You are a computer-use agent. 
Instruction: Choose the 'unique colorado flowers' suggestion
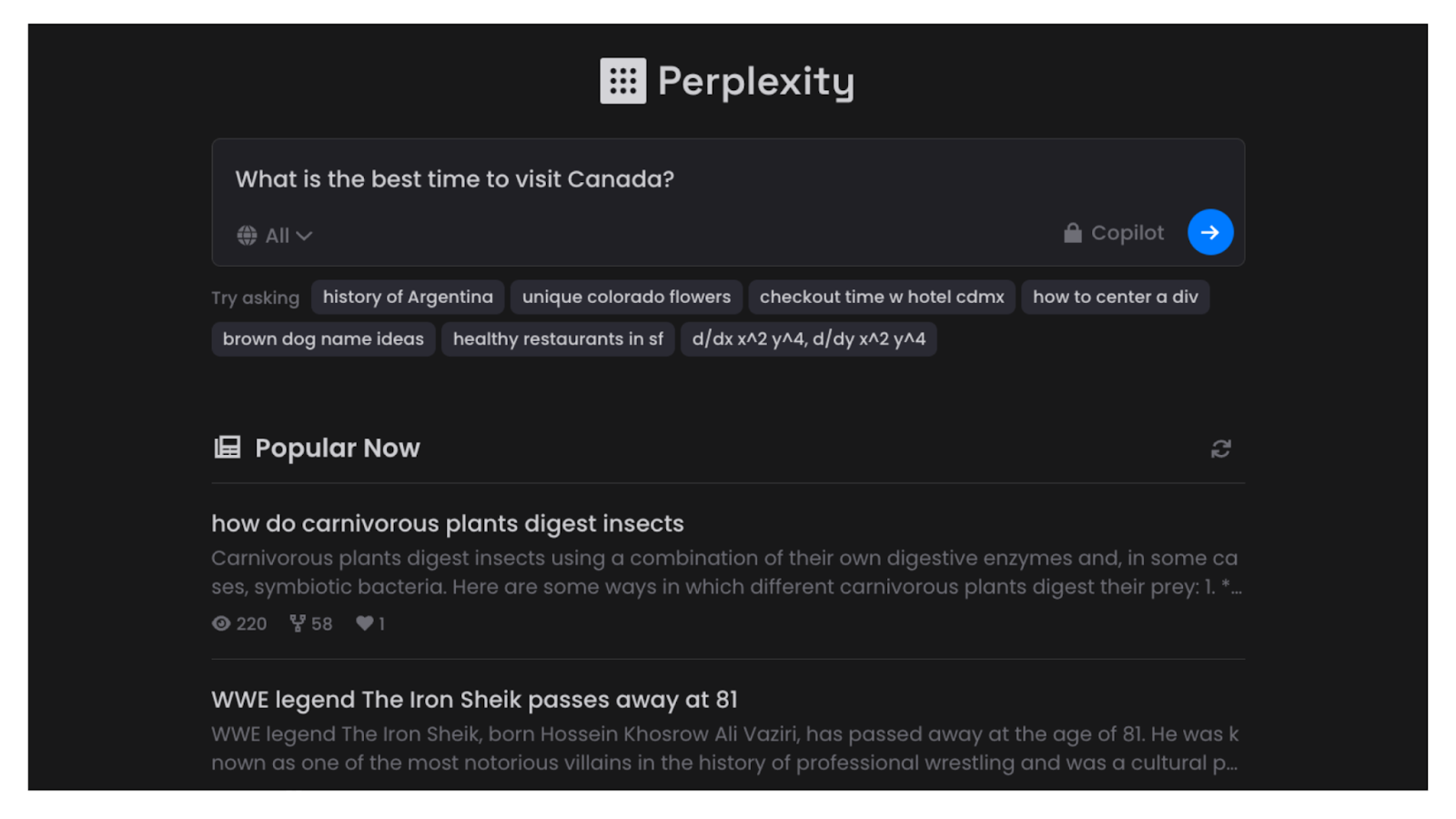626,297
